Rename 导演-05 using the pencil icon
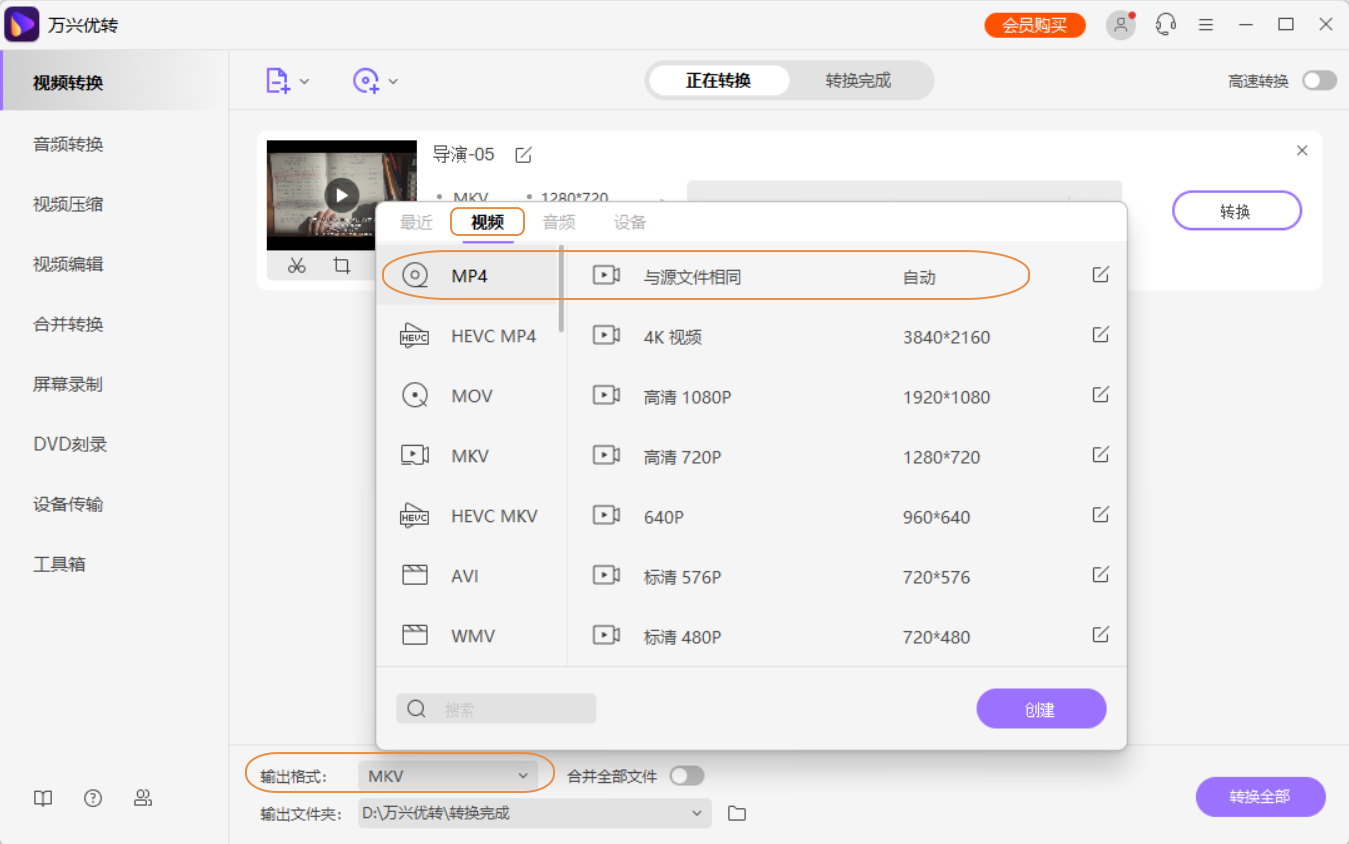 524,154
